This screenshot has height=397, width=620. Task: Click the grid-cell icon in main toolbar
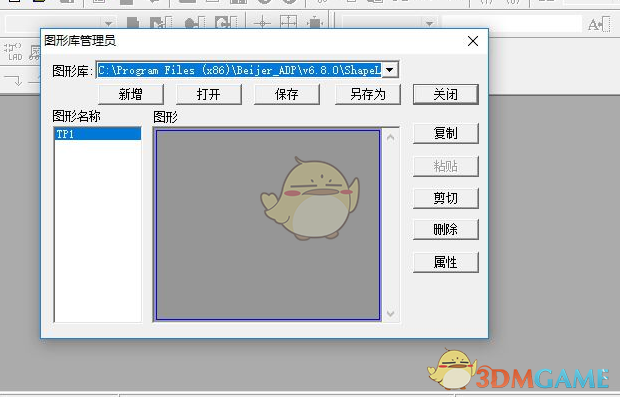click(289, 22)
